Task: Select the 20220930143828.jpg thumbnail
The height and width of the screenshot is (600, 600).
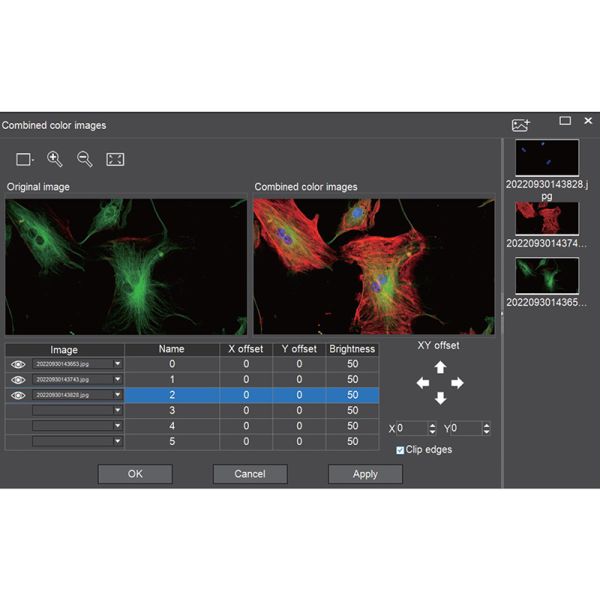Action: click(547, 158)
